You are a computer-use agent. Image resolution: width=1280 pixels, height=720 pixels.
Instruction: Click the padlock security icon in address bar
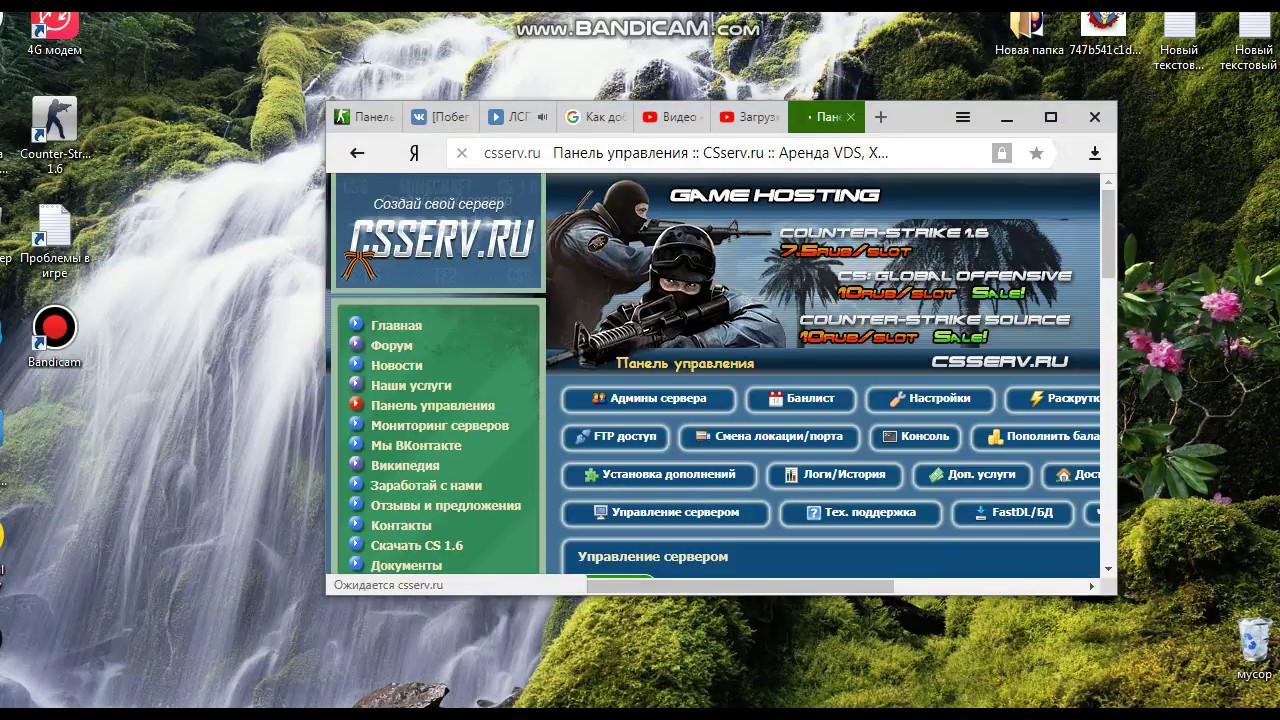click(x=1001, y=153)
